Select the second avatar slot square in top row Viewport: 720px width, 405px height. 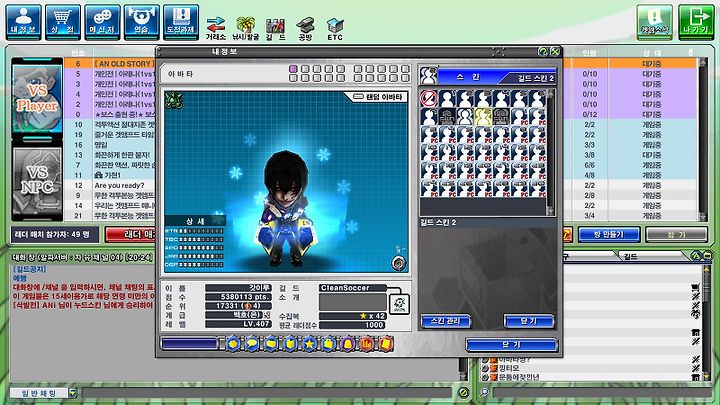(x=305, y=69)
